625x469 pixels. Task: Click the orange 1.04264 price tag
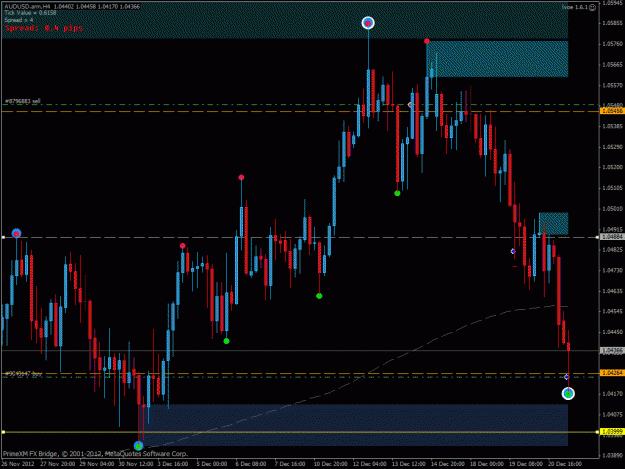(611, 373)
